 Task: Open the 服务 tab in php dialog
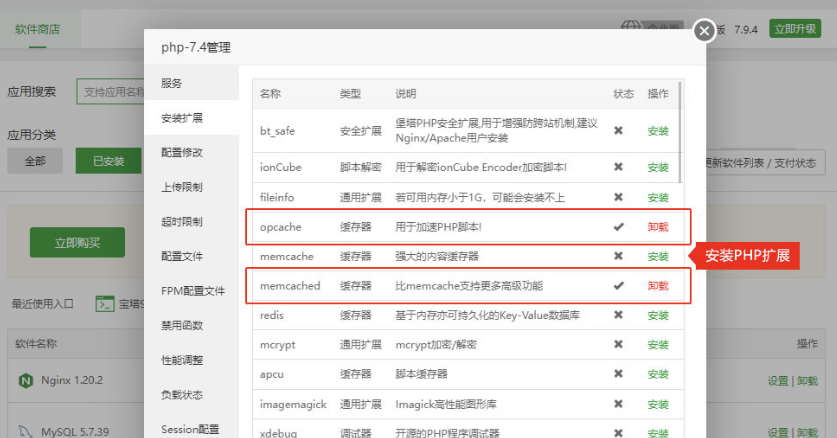tap(171, 83)
